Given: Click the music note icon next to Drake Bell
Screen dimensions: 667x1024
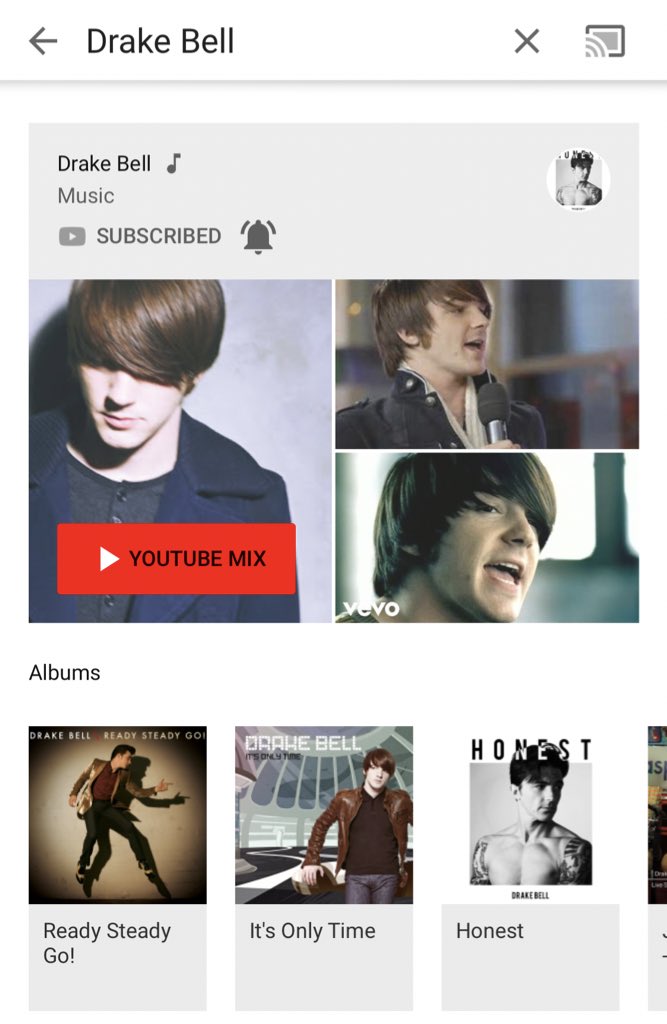Looking at the screenshot, I should (174, 163).
